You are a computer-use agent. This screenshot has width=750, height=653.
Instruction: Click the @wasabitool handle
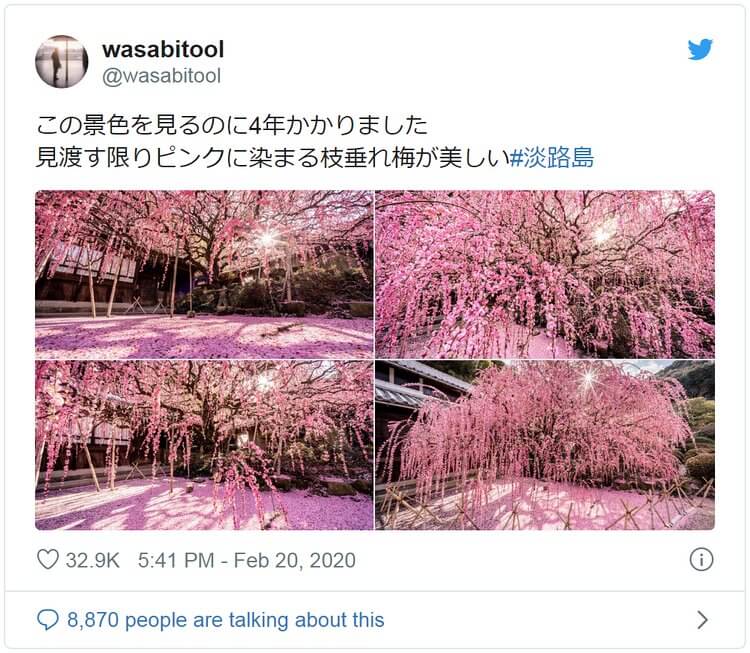tap(162, 76)
